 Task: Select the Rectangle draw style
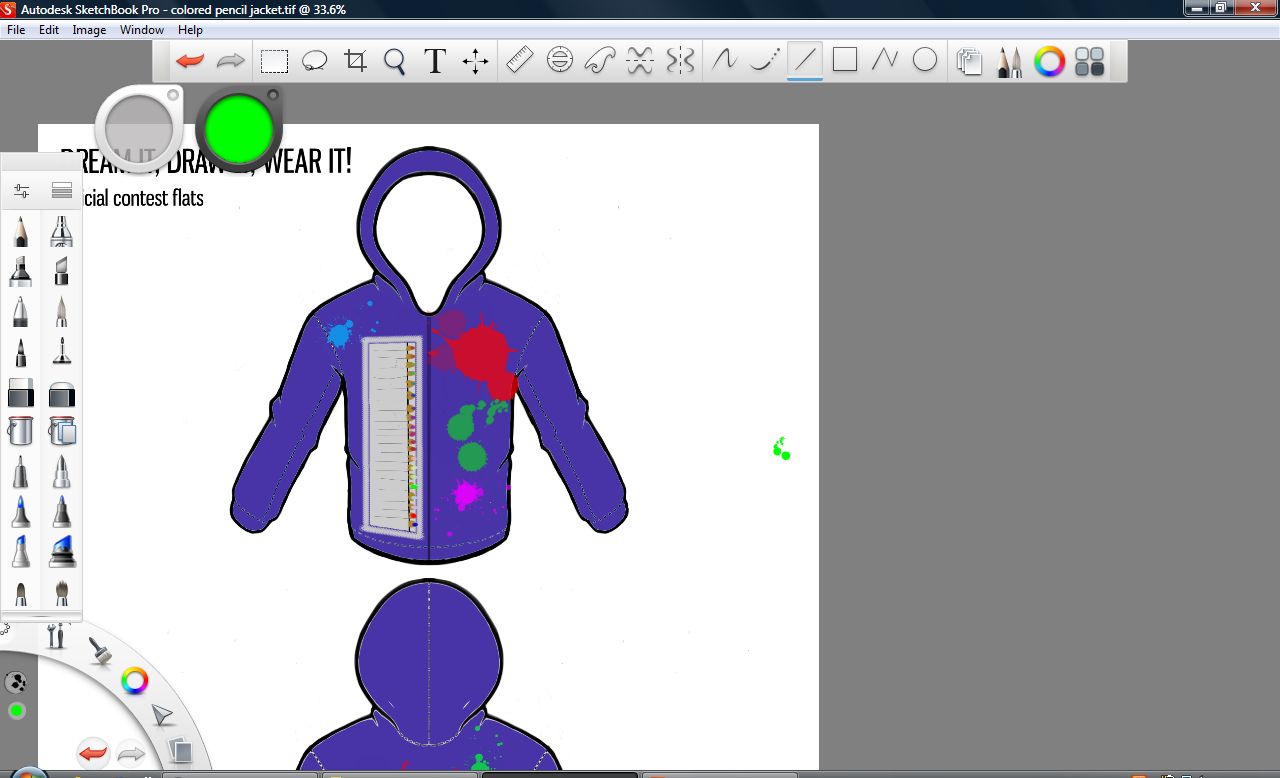pyautogui.click(x=845, y=60)
